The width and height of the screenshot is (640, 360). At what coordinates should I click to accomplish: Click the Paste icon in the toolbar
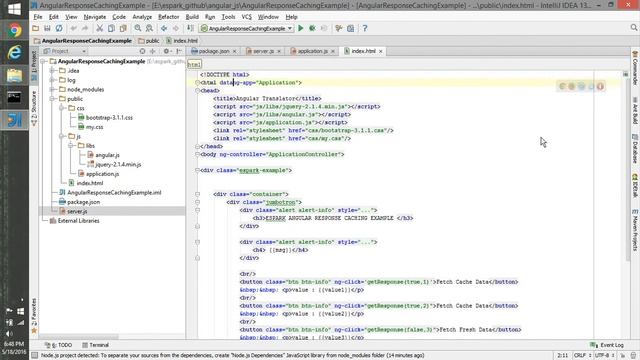(123, 28)
